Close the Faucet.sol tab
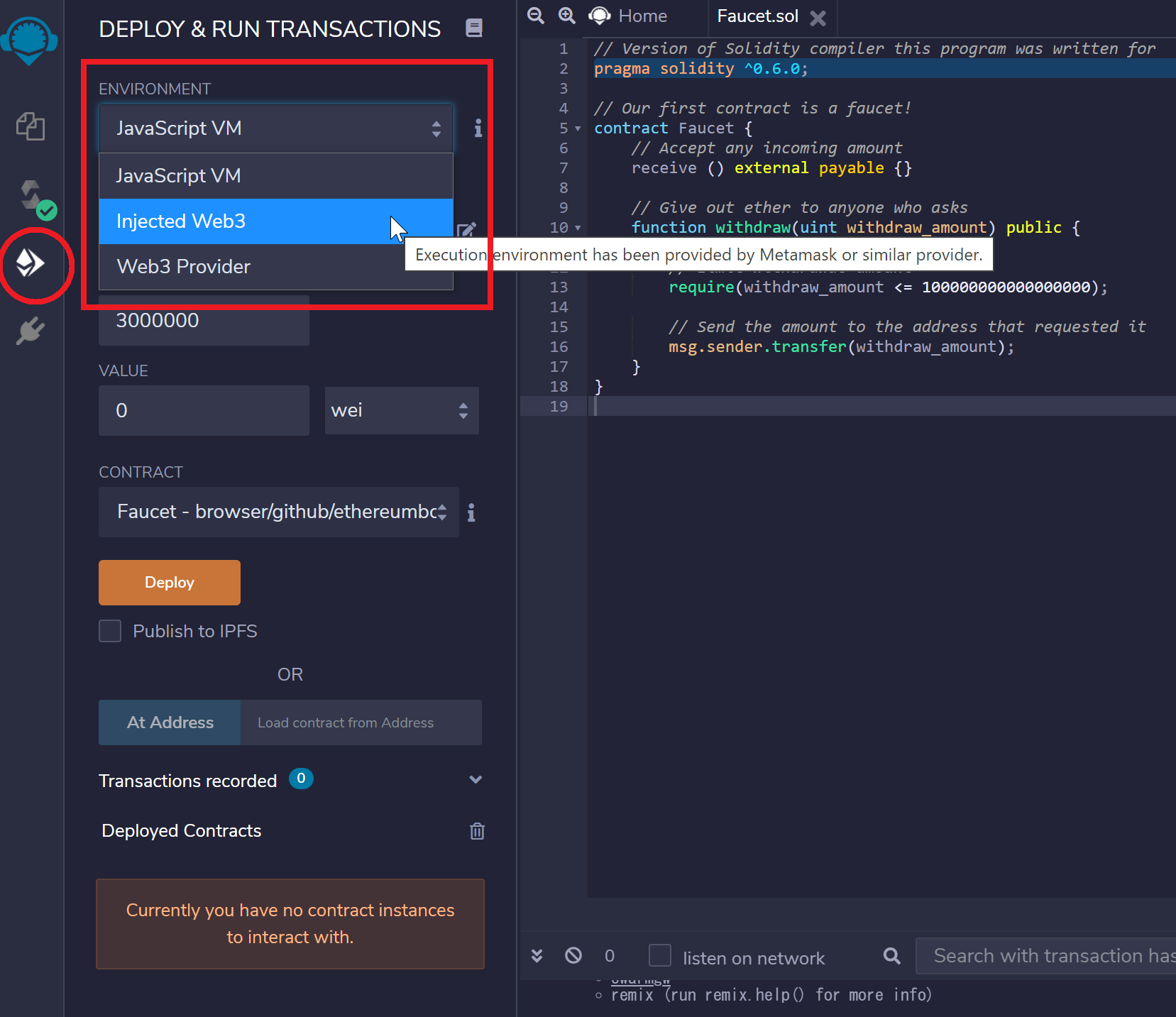 pyautogui.click(x=818, y=18)
